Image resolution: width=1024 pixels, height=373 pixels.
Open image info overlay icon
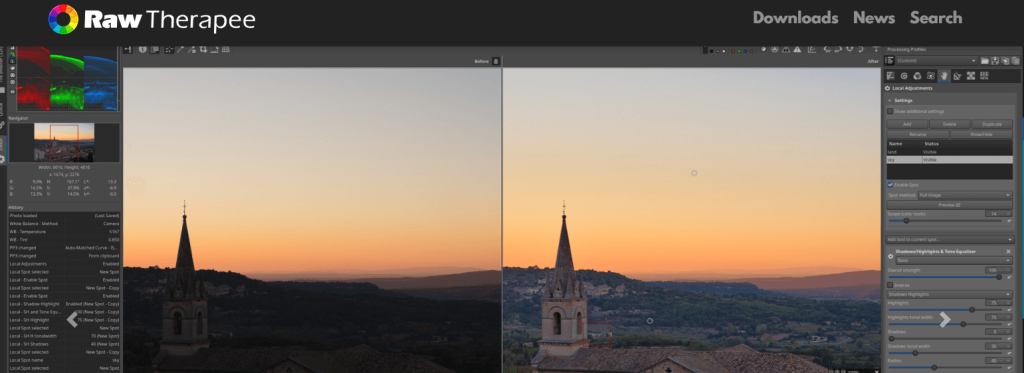click(142, 49)
